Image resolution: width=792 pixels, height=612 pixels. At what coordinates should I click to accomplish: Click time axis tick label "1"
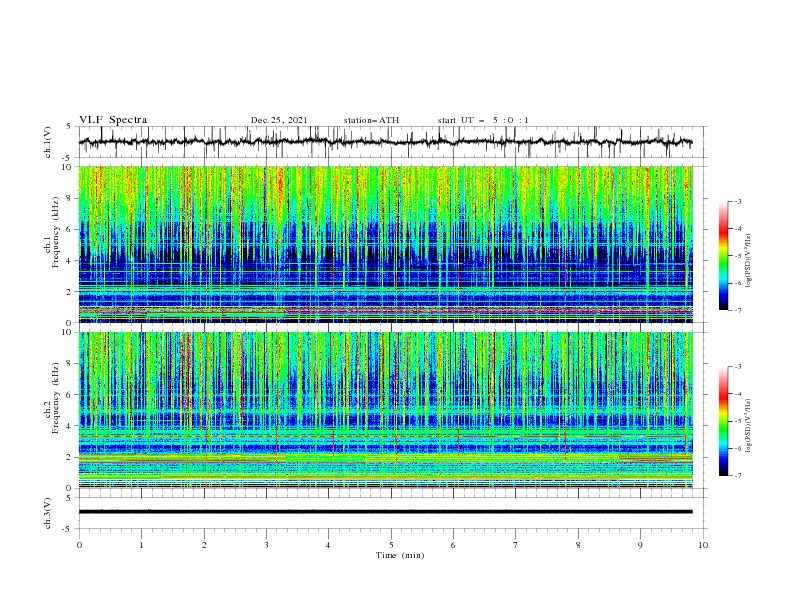pyautogui.click(x=141, y=545)
